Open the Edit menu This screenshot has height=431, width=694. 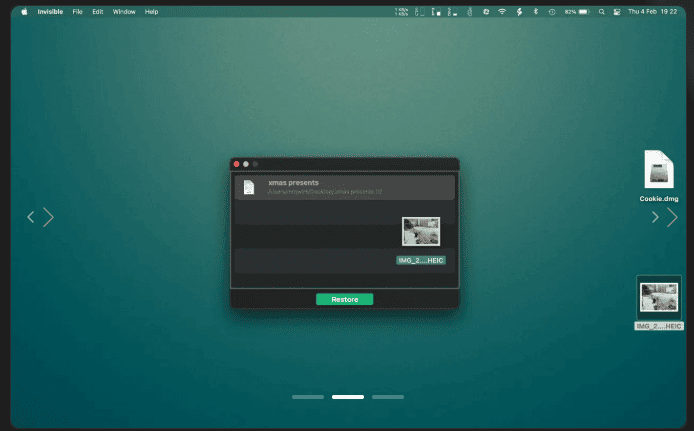[97, 12]
